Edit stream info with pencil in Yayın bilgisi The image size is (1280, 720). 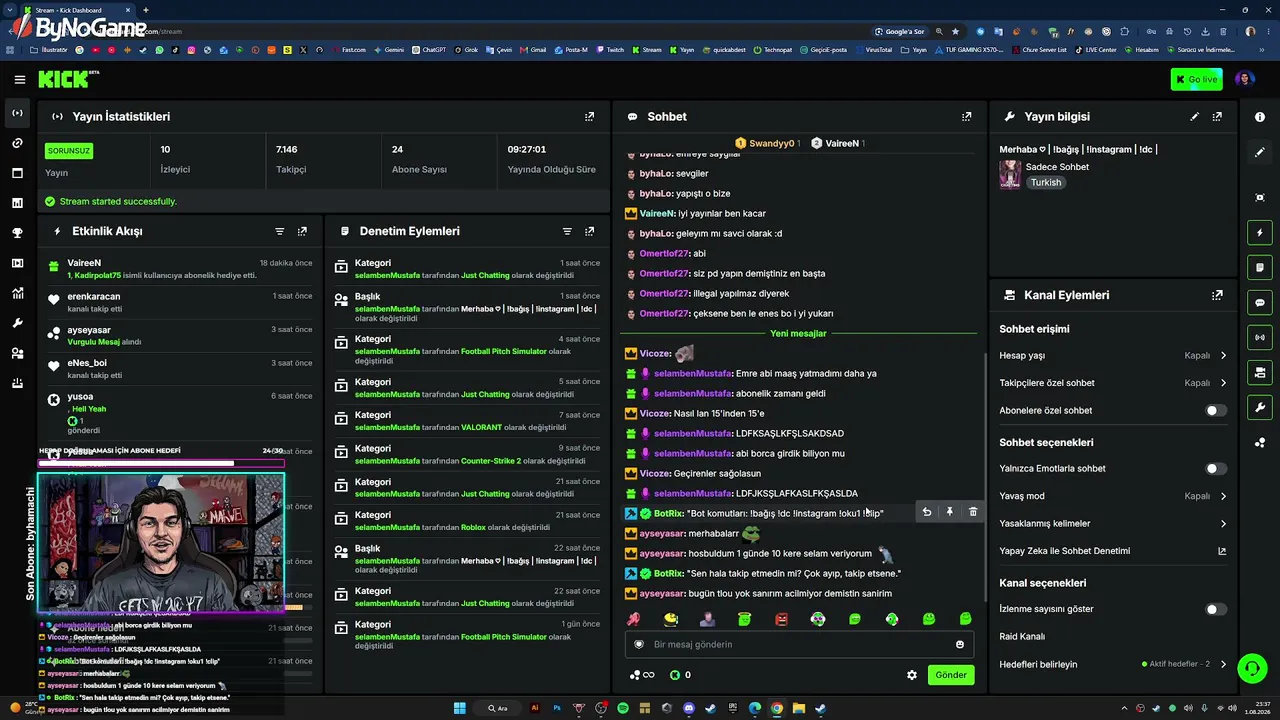point(1194,117)
